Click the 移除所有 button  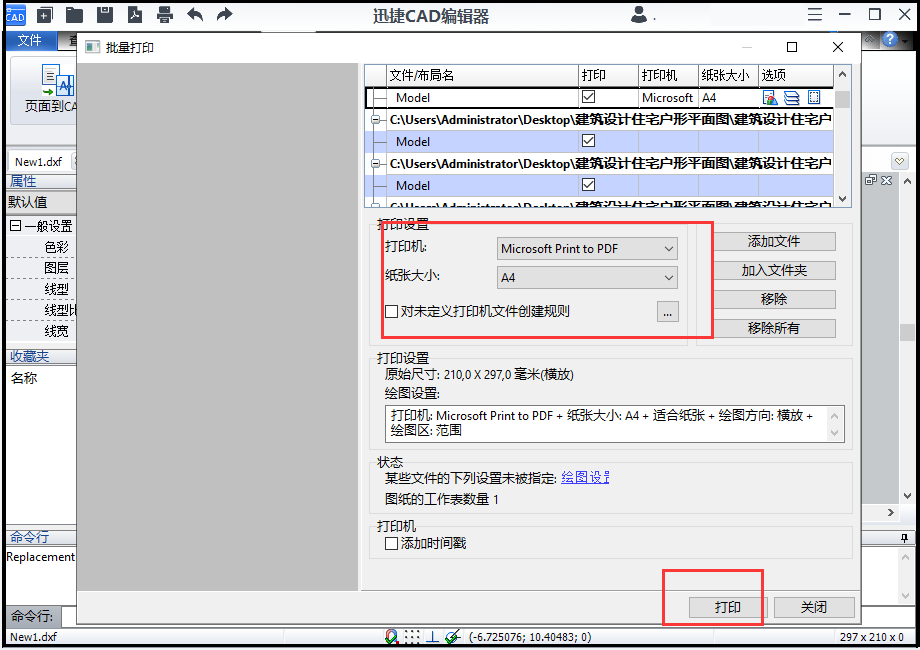[x=774, y=328]
